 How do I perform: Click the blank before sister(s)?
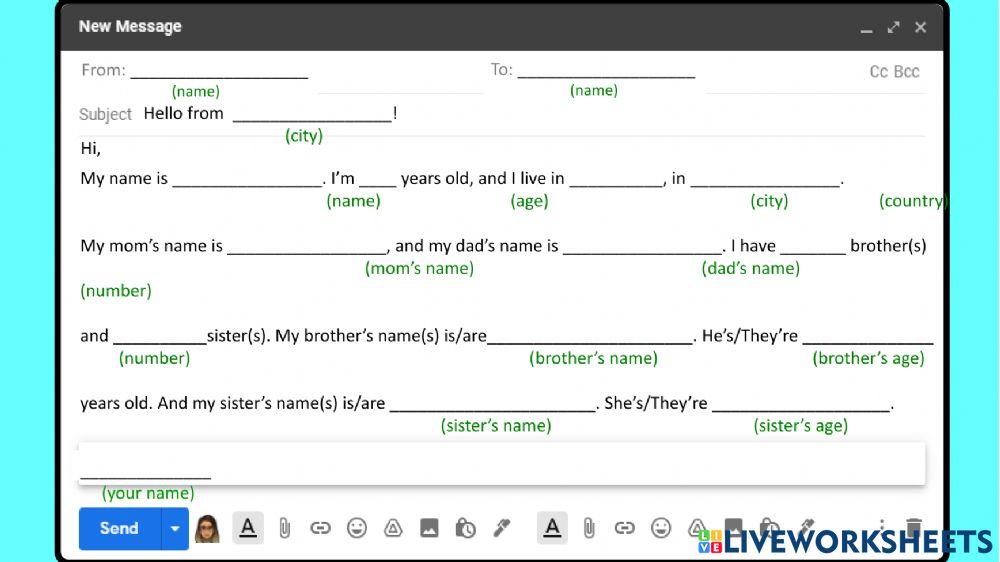(159, 337)
